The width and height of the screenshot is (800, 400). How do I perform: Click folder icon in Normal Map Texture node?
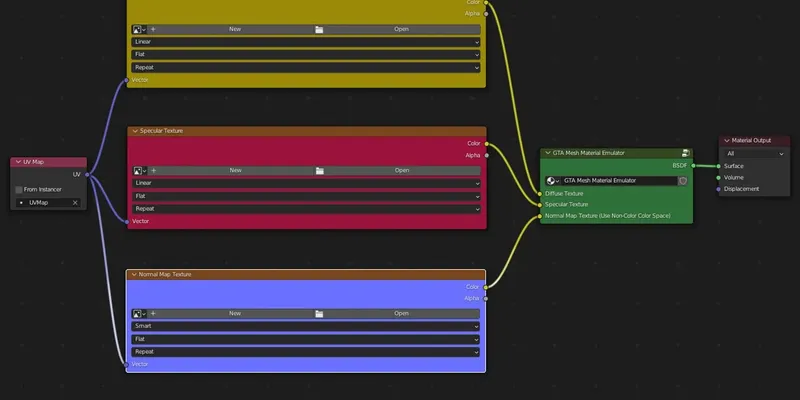click(319, 313)
